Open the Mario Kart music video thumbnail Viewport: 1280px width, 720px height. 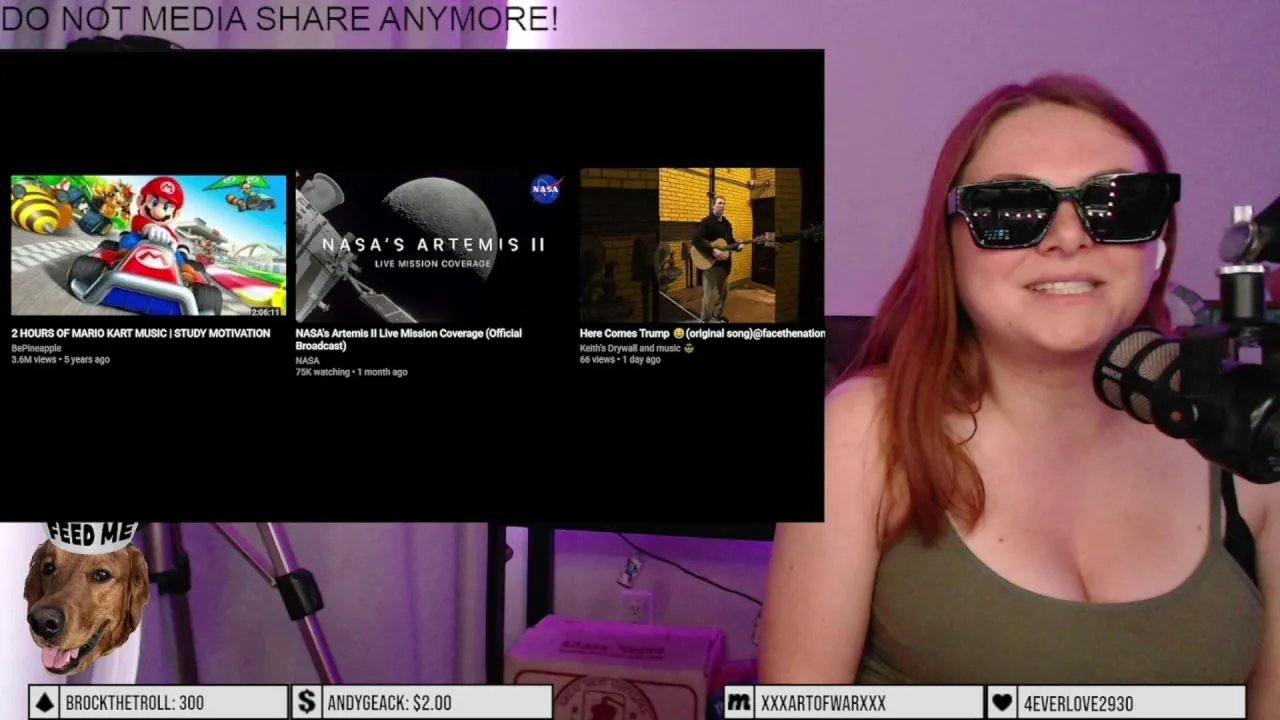click(148, 246)
